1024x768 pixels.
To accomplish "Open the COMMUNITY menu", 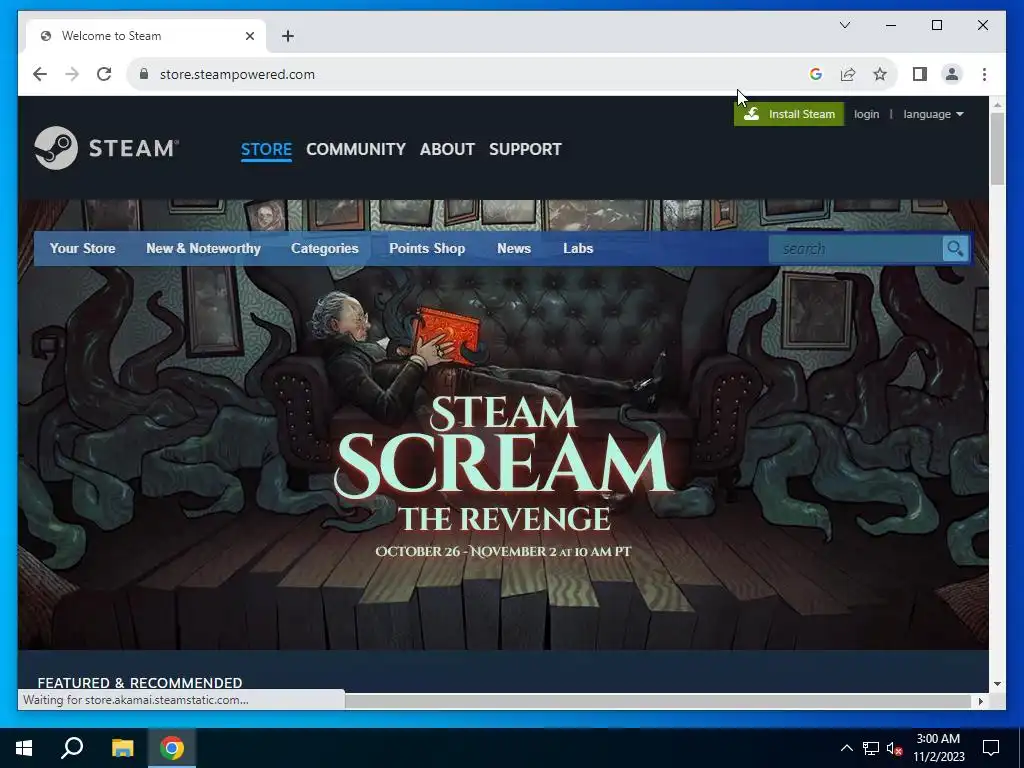I will pyautogui.click(x=356, y=150).
